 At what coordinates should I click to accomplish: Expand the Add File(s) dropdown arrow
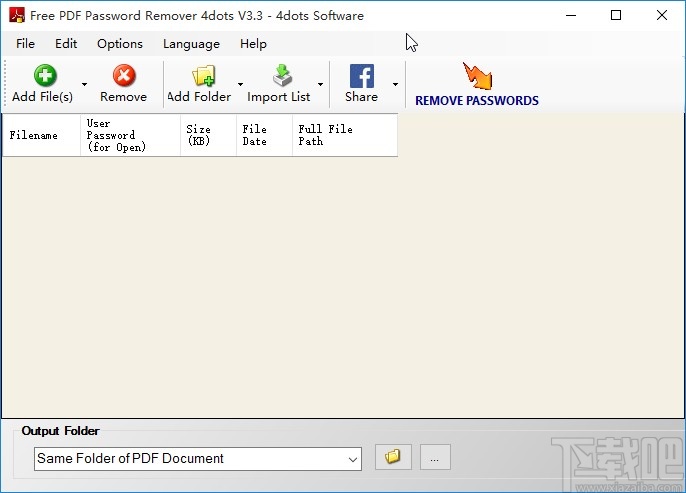[x=84, y=84]
